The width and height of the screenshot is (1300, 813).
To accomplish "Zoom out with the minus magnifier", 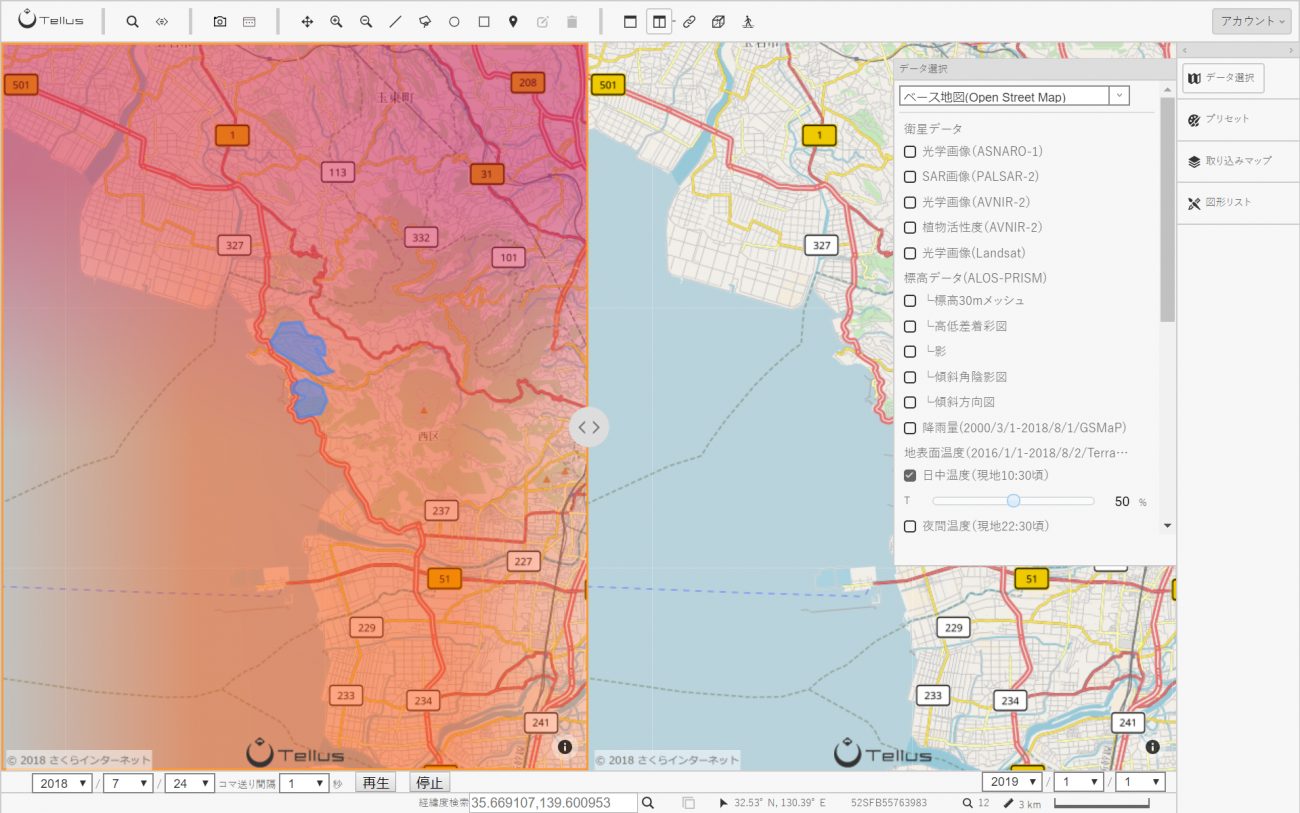I will pos(366,21).
